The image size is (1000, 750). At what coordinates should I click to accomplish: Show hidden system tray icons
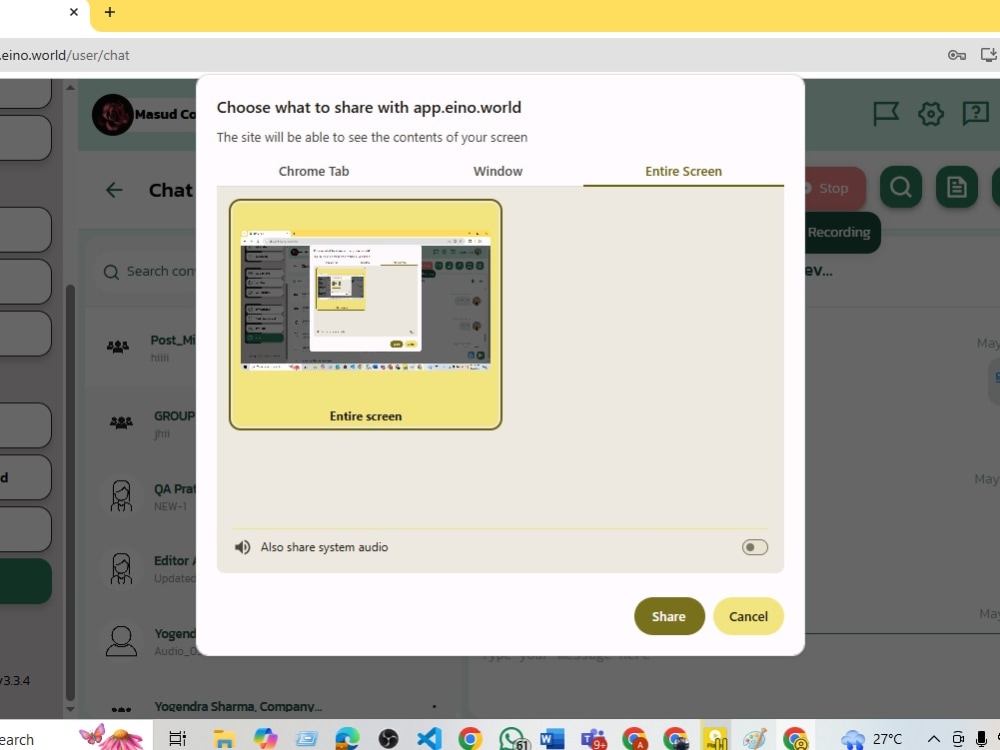(x=934, y=739)
